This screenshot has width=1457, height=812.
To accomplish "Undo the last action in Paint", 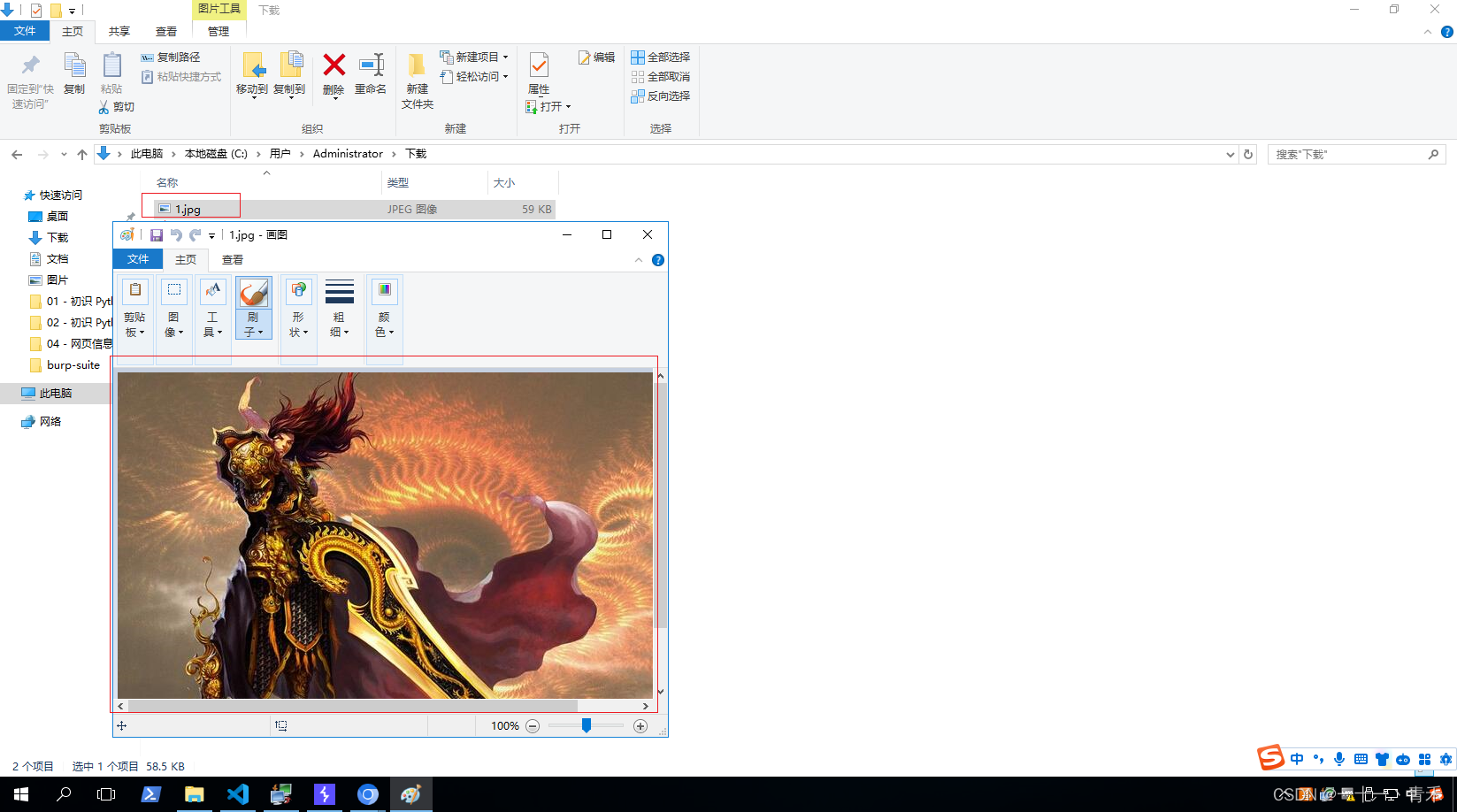I will coord(176,235).
